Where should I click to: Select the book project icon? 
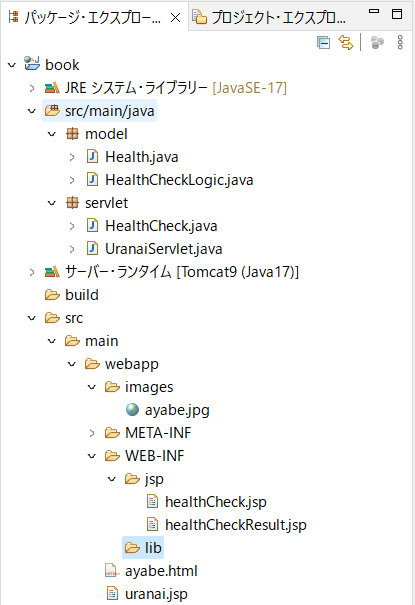coord(32,64)
